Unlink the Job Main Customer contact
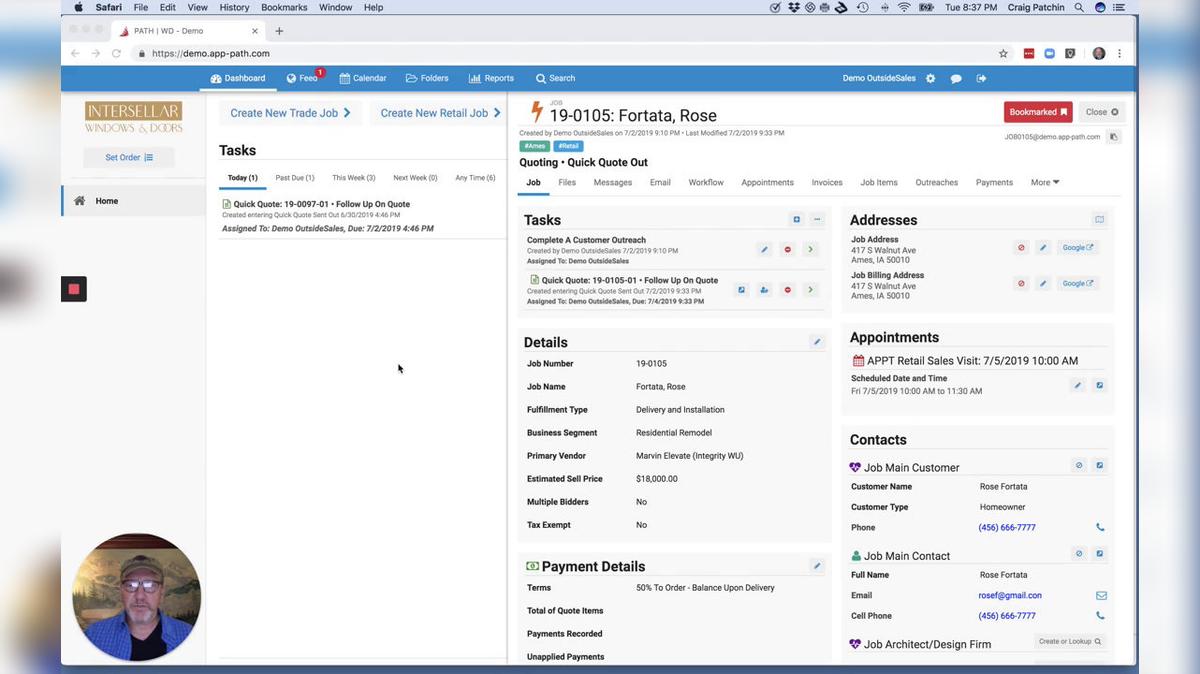The width and height of the screenshot is (1200, 674). click(1079, 465)
